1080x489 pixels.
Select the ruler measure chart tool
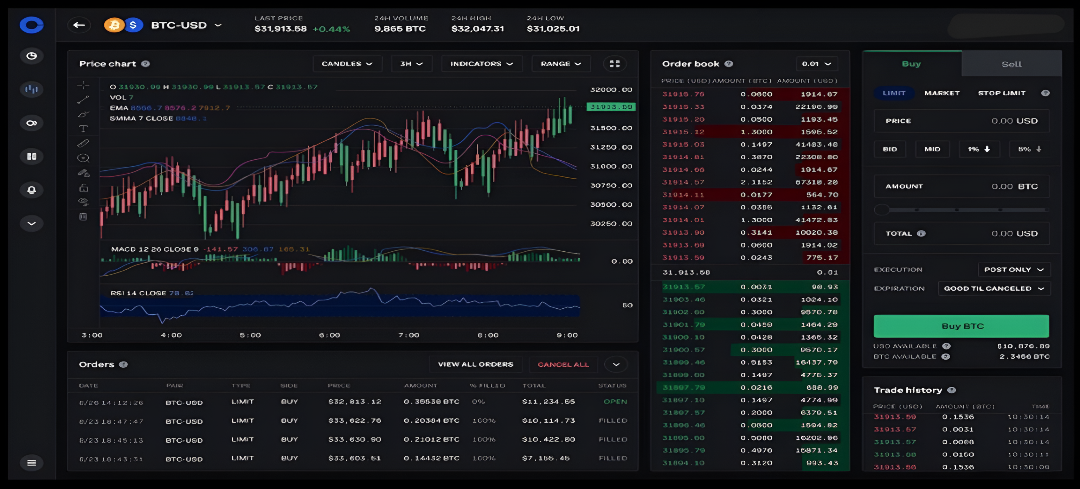[x=83, y=143]
